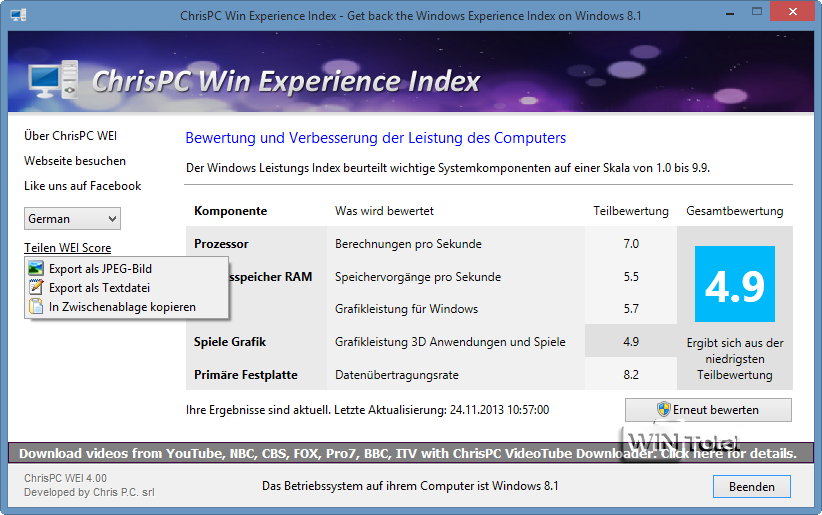Click Datenübertragungsrate text
The width and height of the screenshot is (822, 515).
tap(397, 375)
